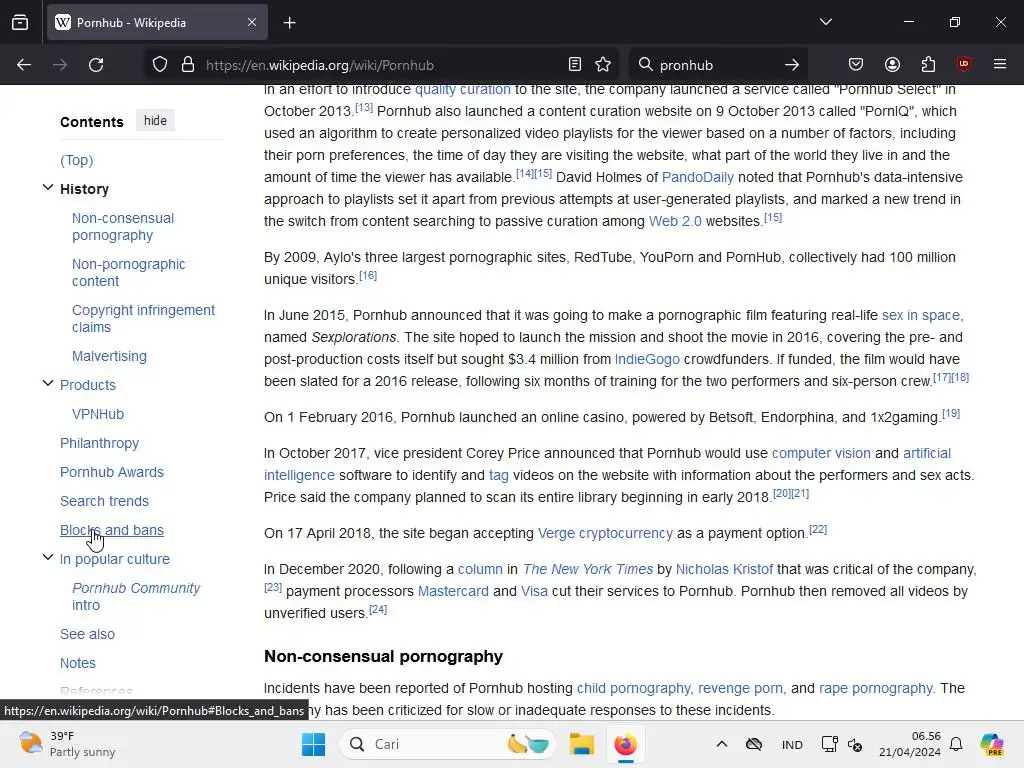Collapse the History section chevron
The height and width of the screenshot is (768, 1024).
coord(48,188)
